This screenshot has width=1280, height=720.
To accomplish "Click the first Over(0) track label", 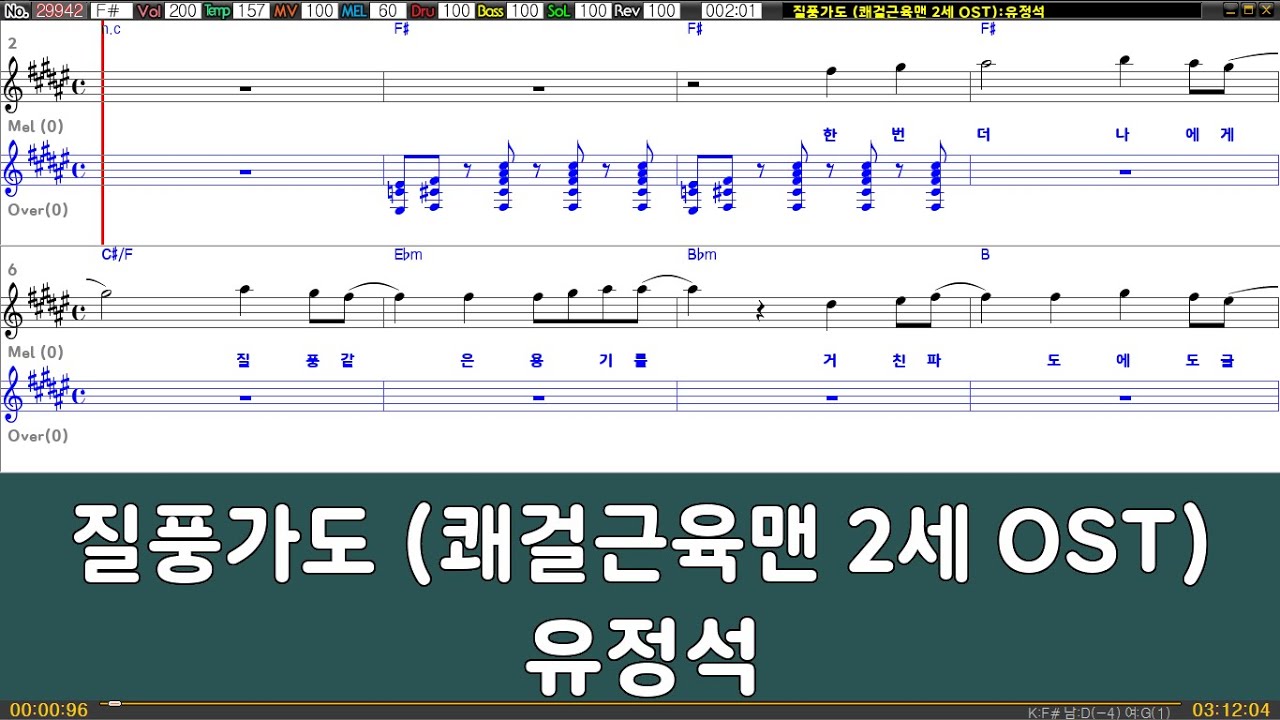I will (x=38, y=210).
